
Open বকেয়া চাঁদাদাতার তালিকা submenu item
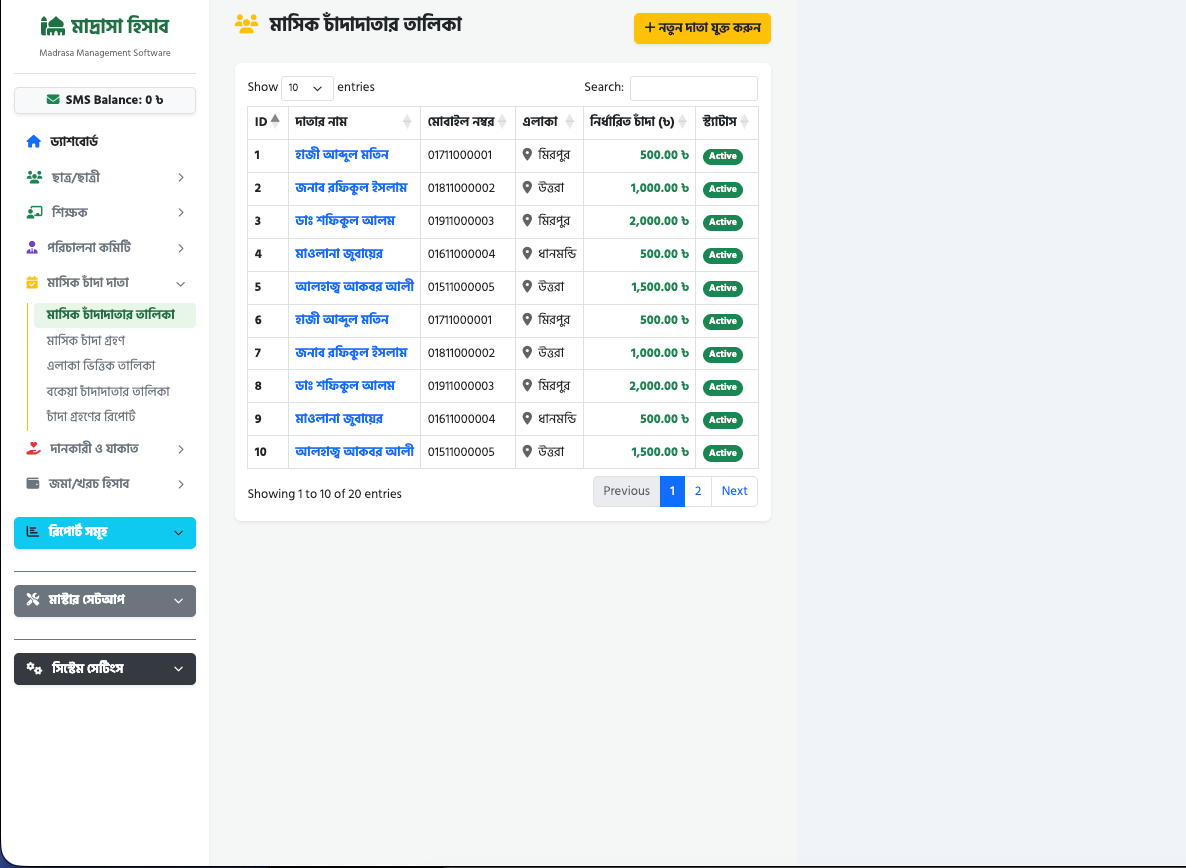108,391
